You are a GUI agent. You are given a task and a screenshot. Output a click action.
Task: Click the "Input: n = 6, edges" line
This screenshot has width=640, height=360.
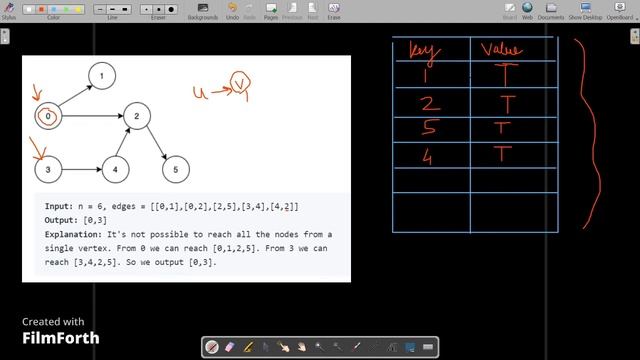171,207
